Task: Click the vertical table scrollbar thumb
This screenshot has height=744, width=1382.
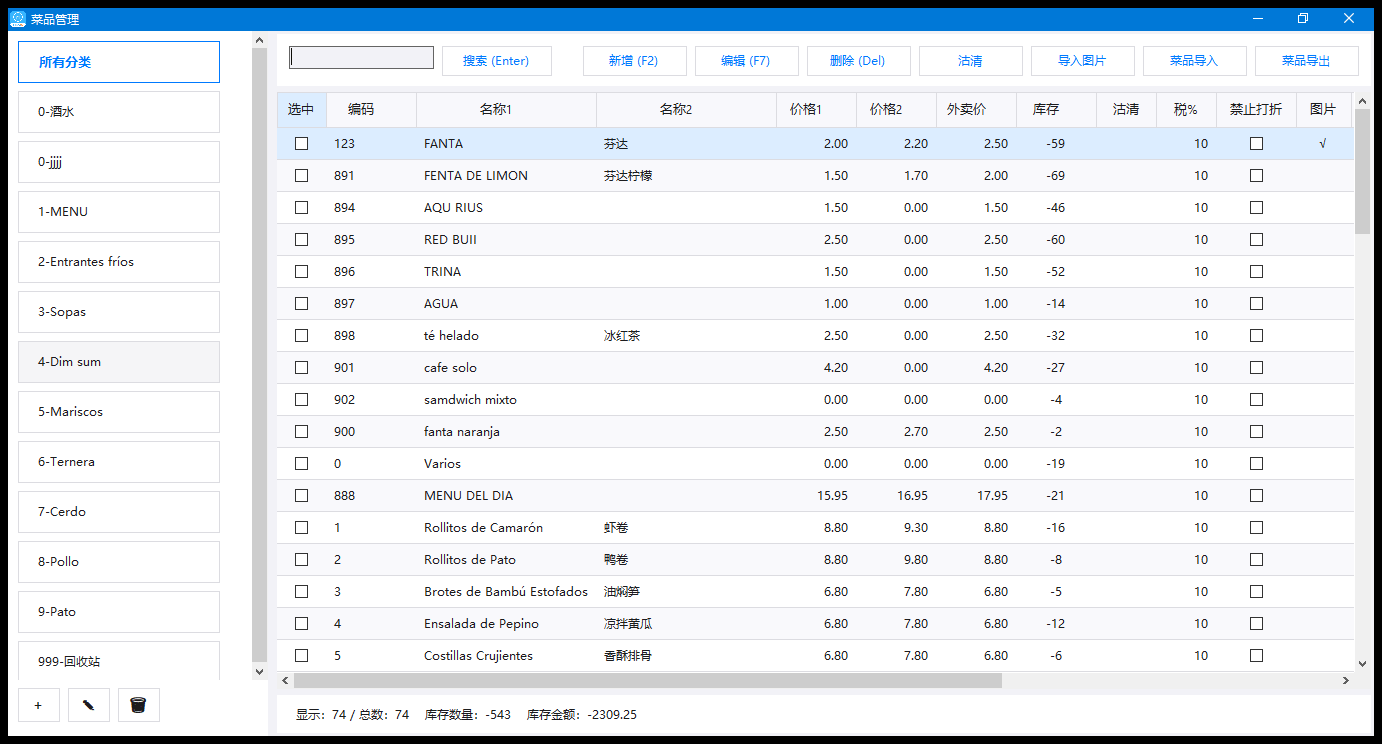Action: (x=1362, y=171)
